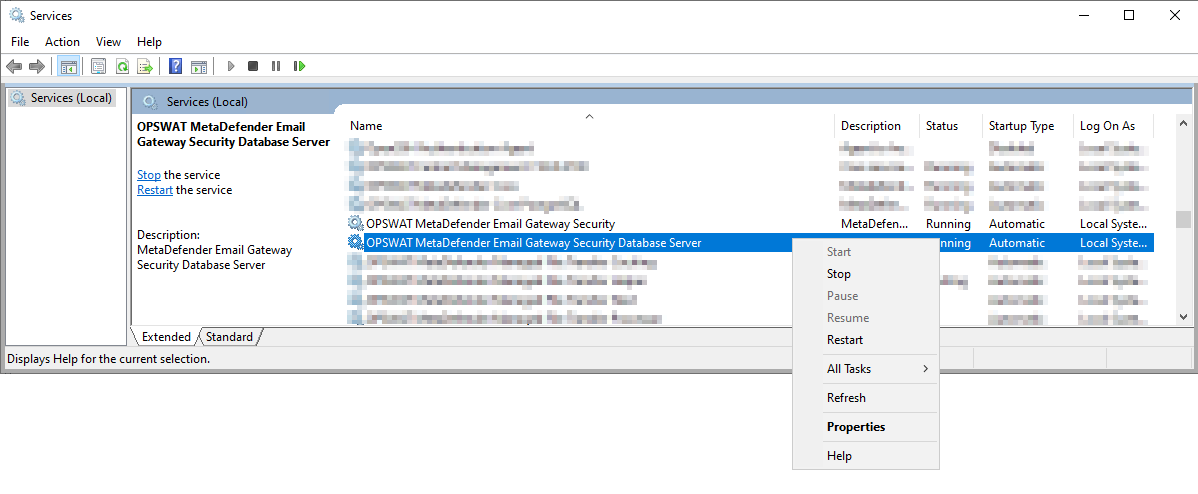Toggle Show/Hide Console Tree toolbar button

(69, 66)
